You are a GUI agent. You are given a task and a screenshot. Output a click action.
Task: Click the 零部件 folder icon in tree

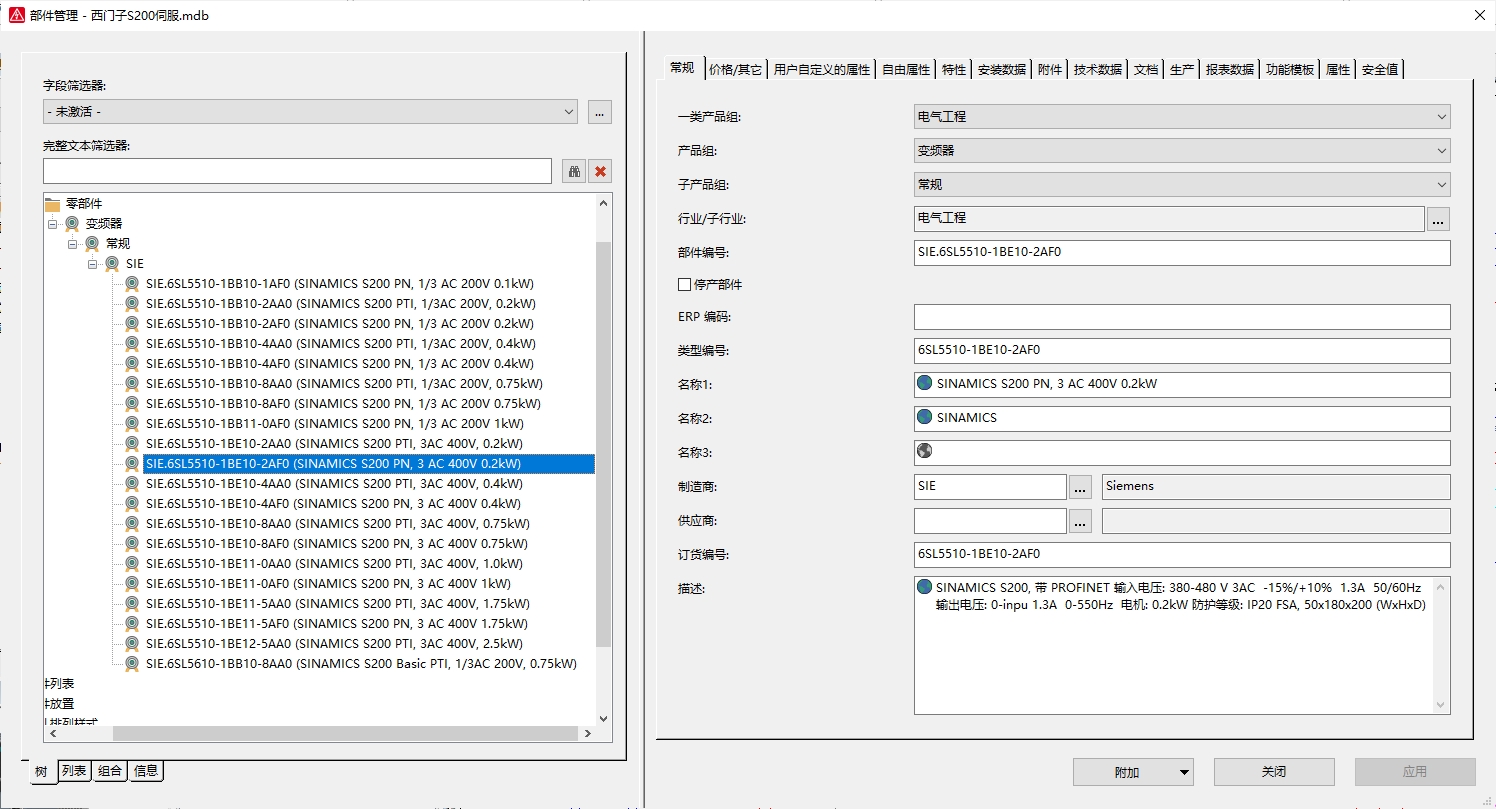coord(53,204)
